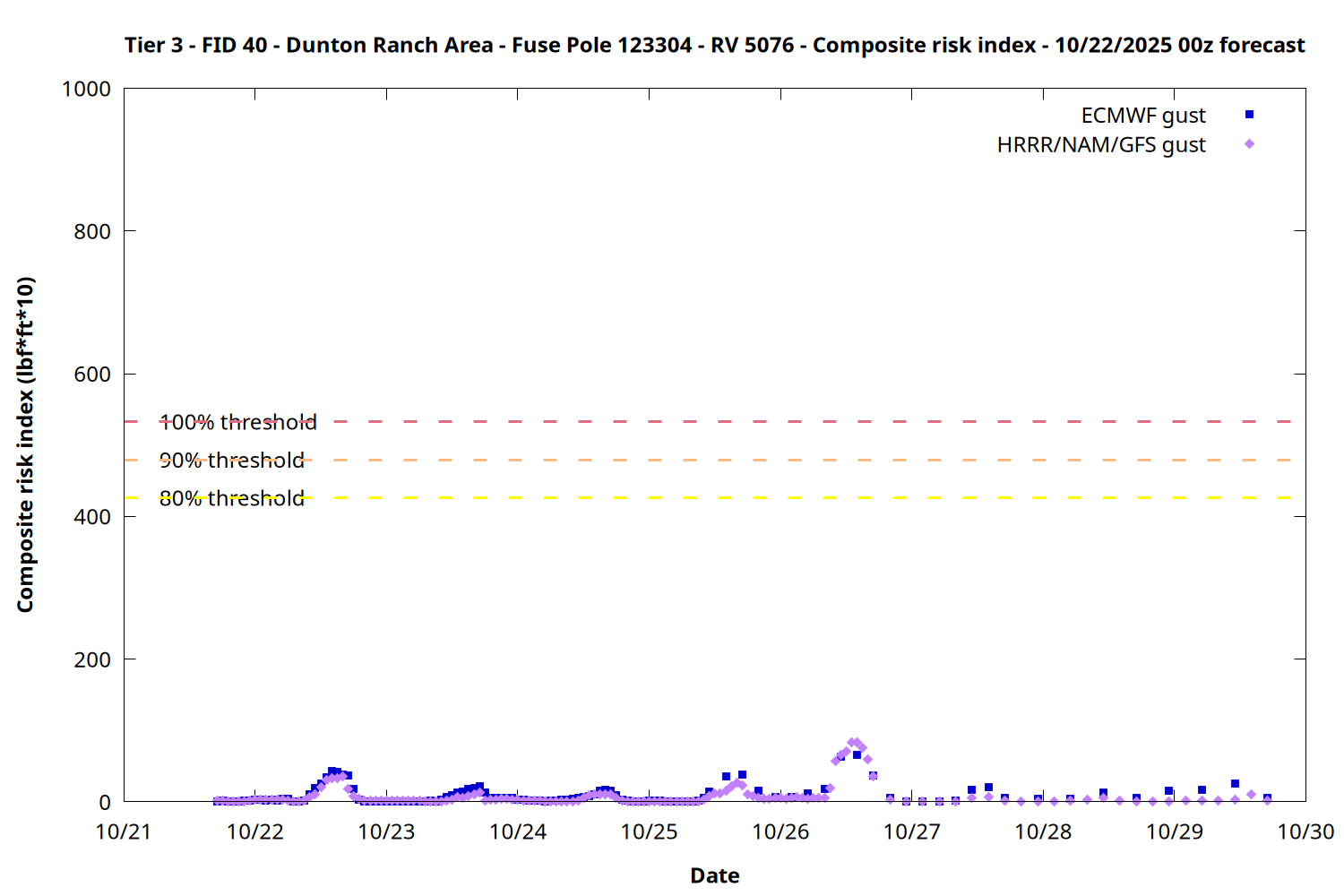Click the 90% threshold label
The image size is (1344, 896).
coord(231,461)
